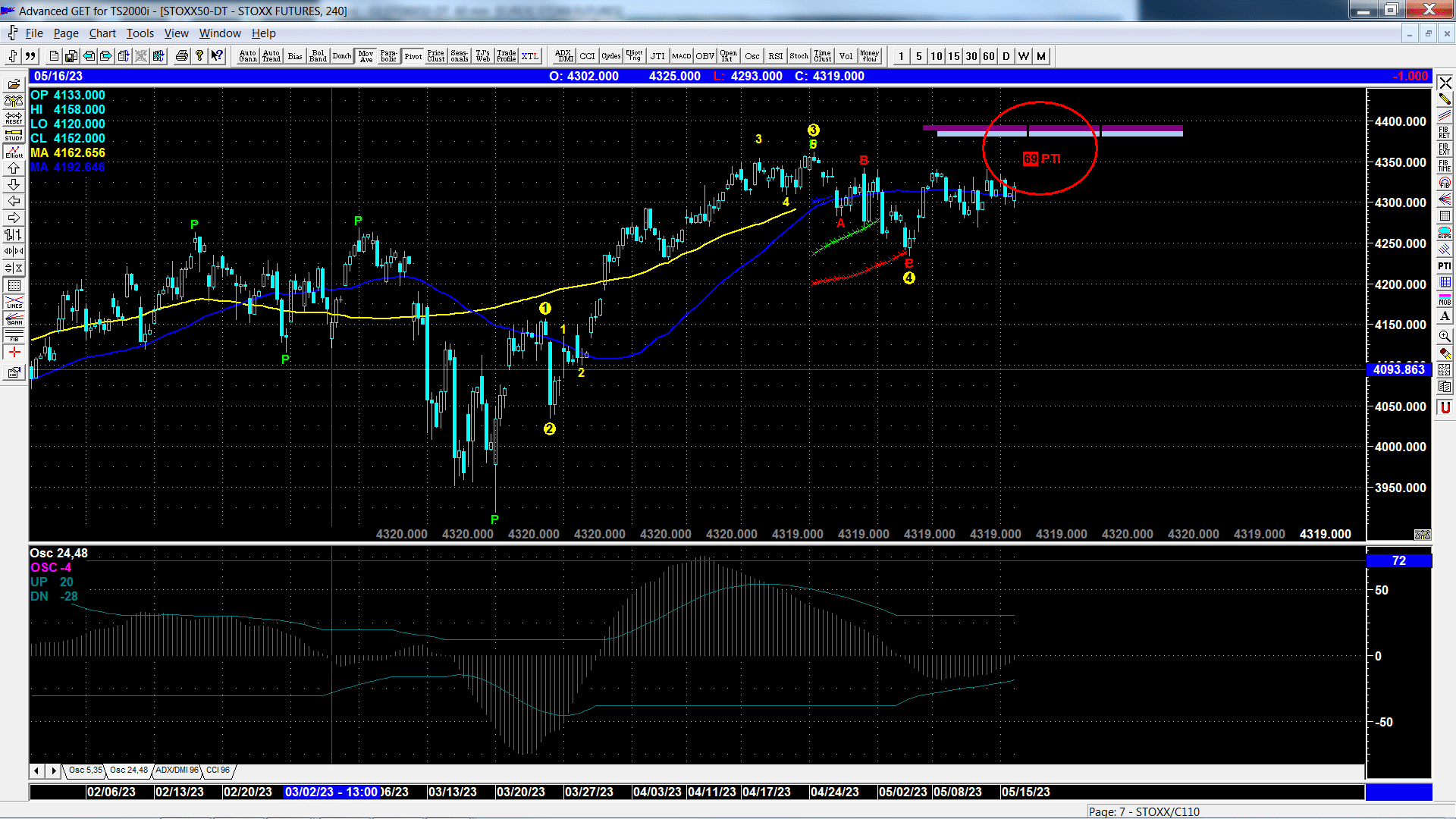This screenshot has width=1456, height=819.
Task: Click the new page icon
Action: point(54,56)
